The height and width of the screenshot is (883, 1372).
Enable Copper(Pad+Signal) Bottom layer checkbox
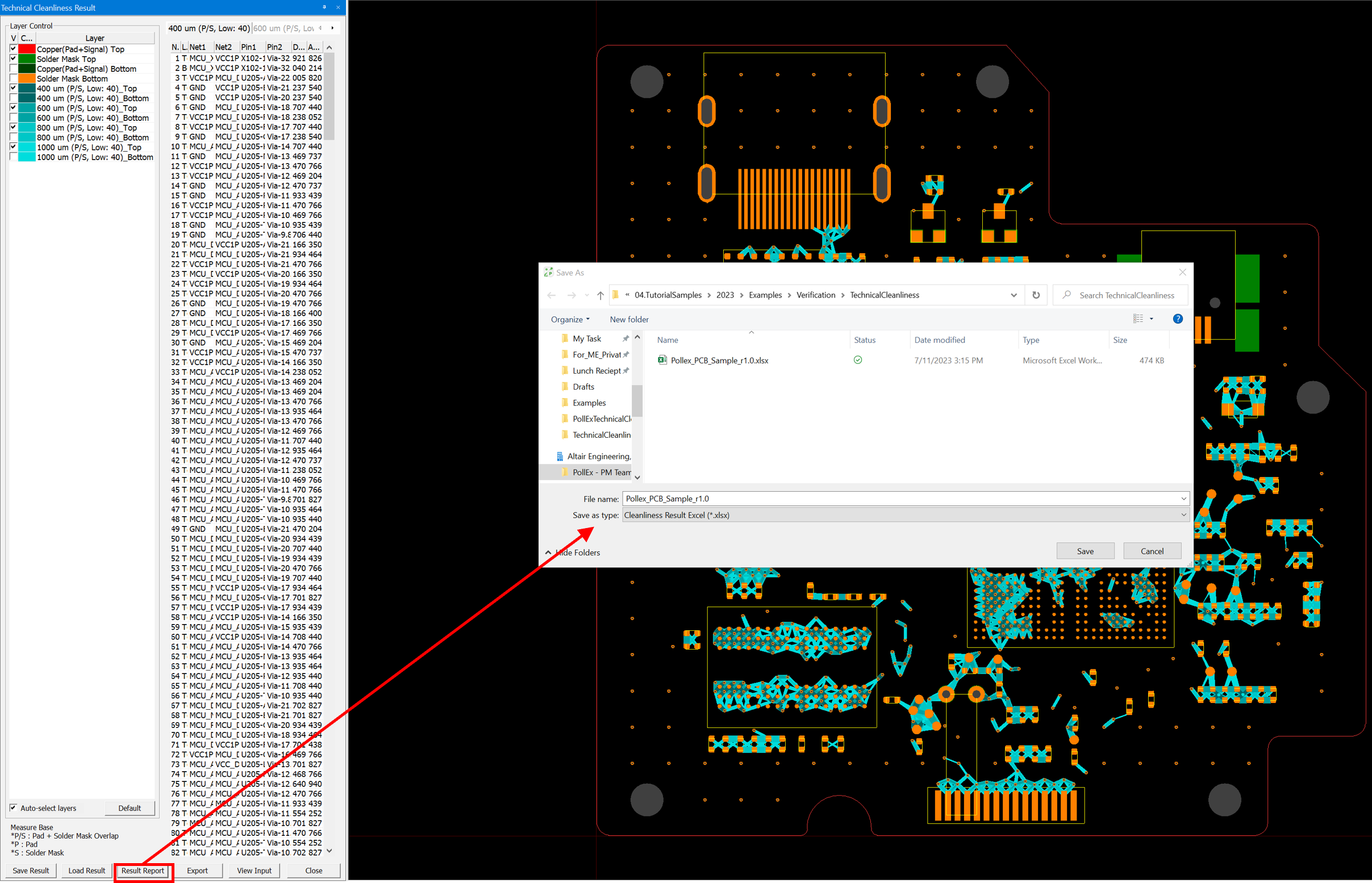pos(13,69)
